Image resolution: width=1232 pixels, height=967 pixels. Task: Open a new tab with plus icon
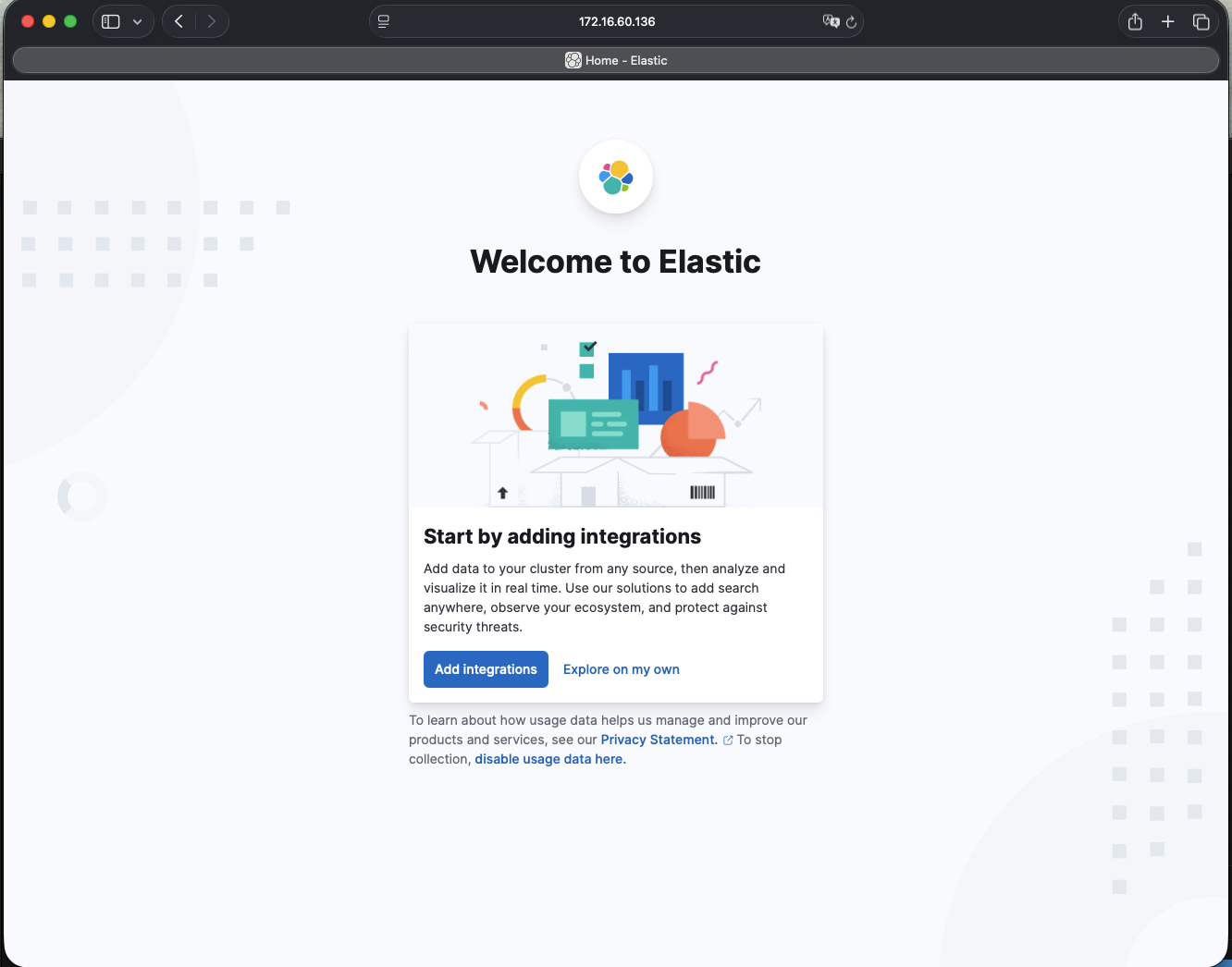[x=1168, y=21]
